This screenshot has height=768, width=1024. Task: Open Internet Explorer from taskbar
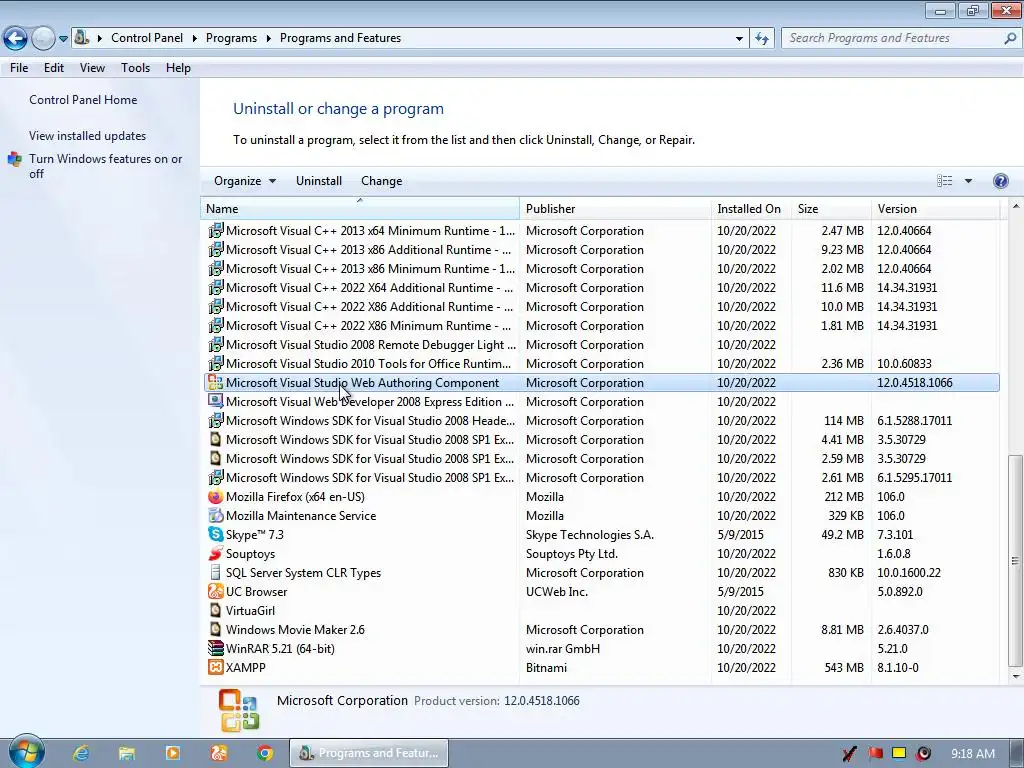click(81, 753)
